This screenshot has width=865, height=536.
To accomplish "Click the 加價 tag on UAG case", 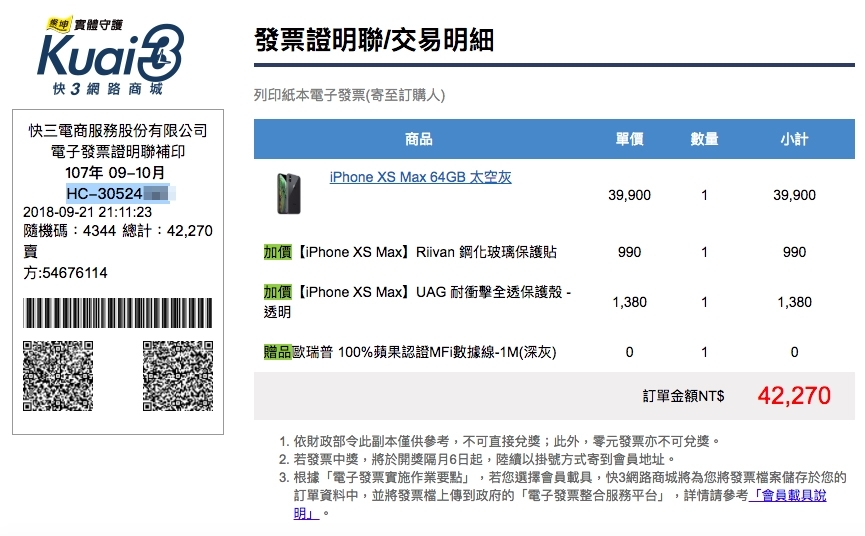I will 277,292.
